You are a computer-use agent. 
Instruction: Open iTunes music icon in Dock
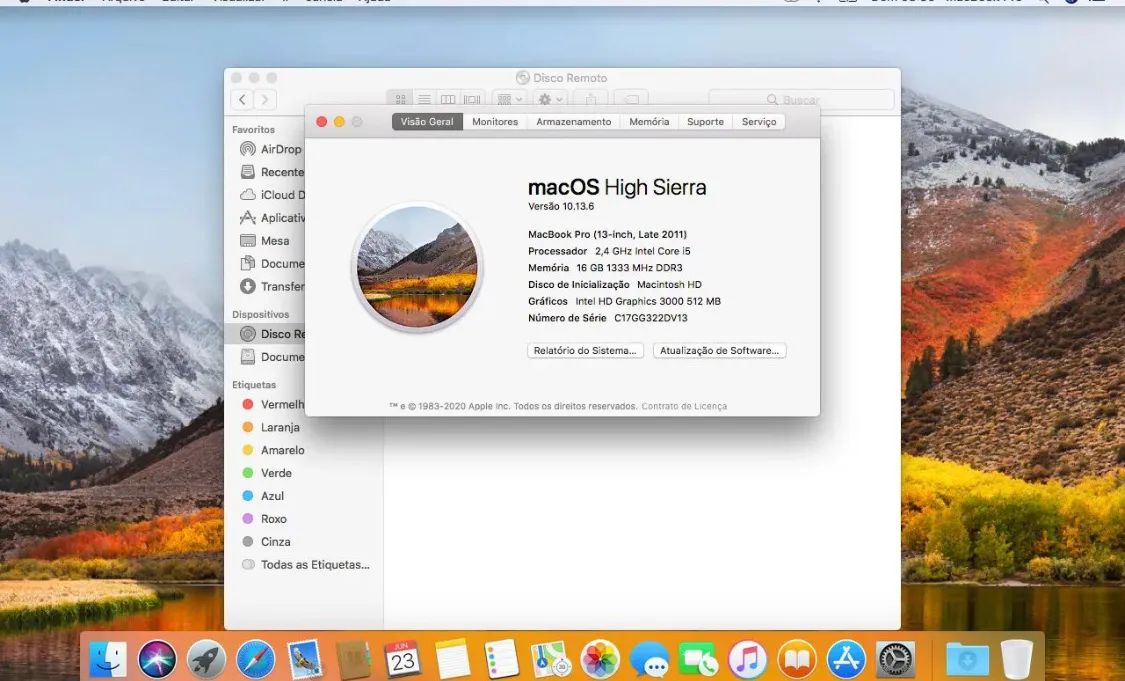(748, 659)
